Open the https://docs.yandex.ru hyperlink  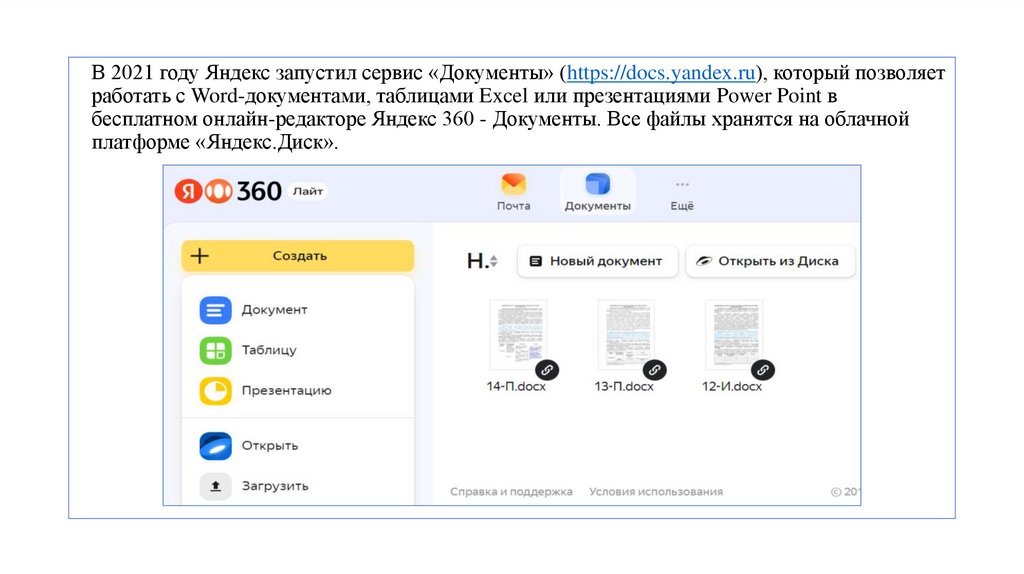point(660,72)
